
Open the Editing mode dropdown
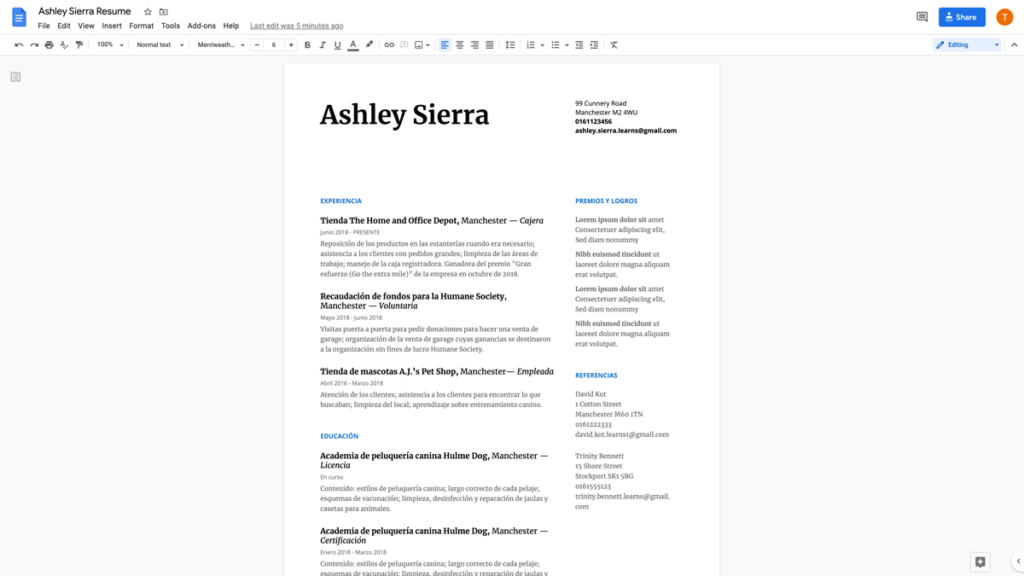click(966, 45)
